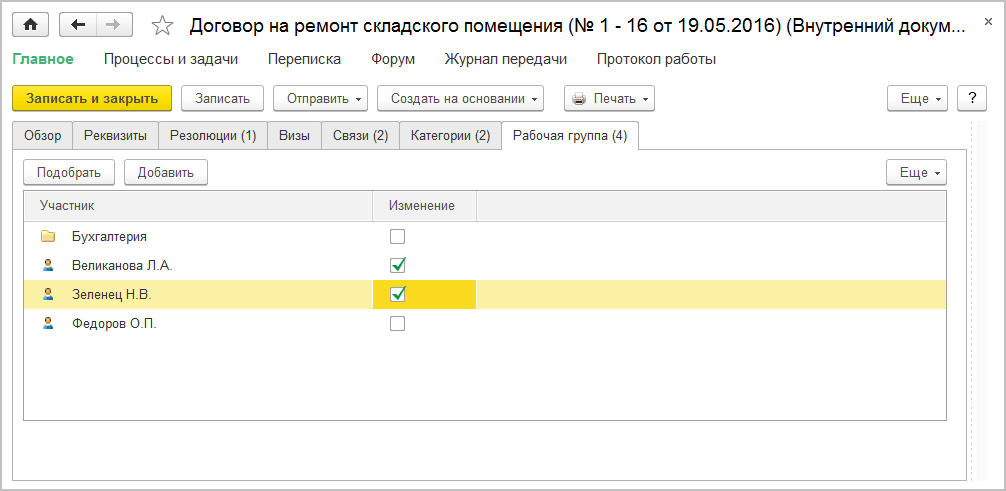Screen dimensions: 1006x491
Task: Go forward with the right arrow
Action: click(x=113, y=25)
